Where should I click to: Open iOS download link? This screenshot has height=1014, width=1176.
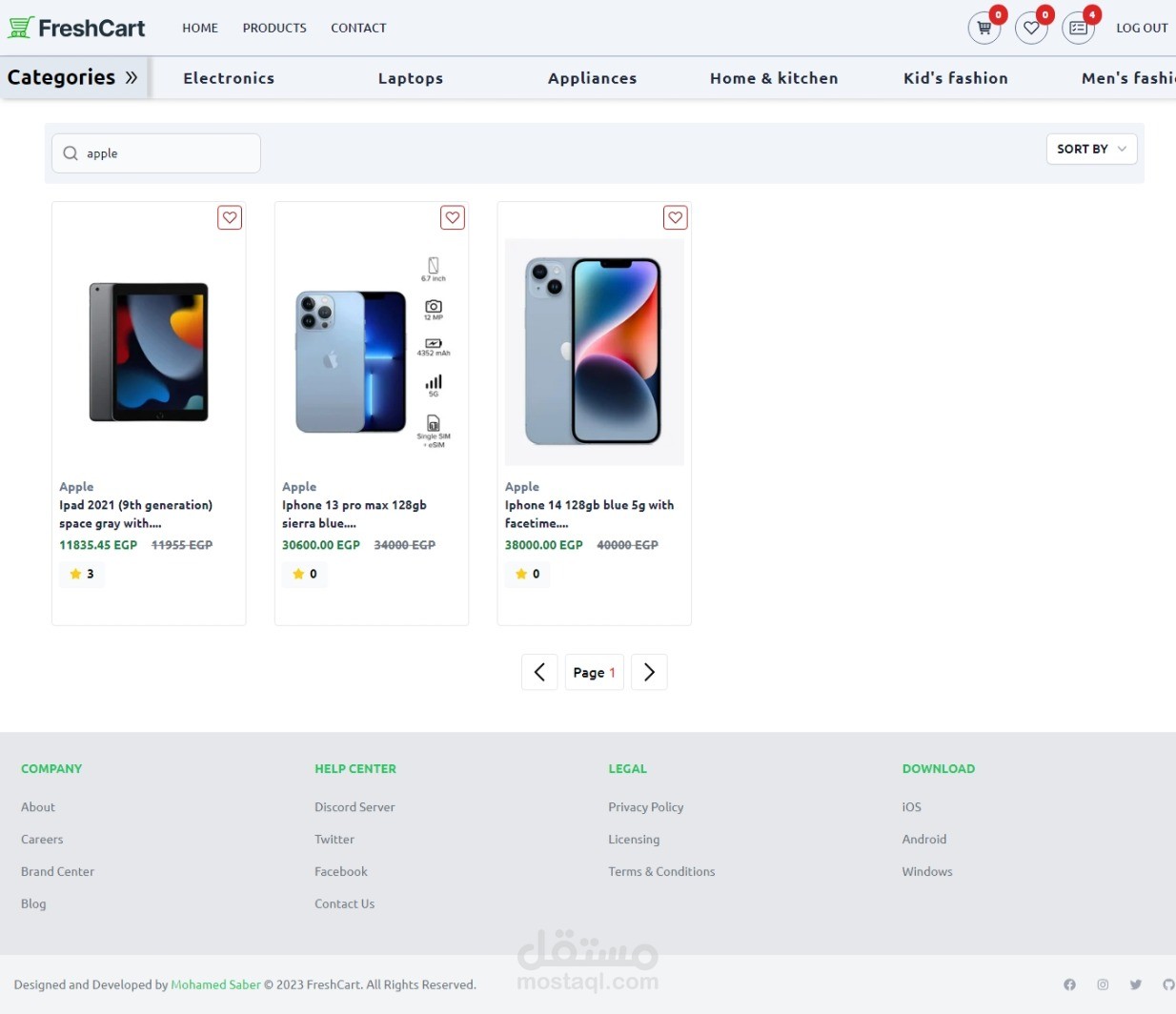(912, 806)
